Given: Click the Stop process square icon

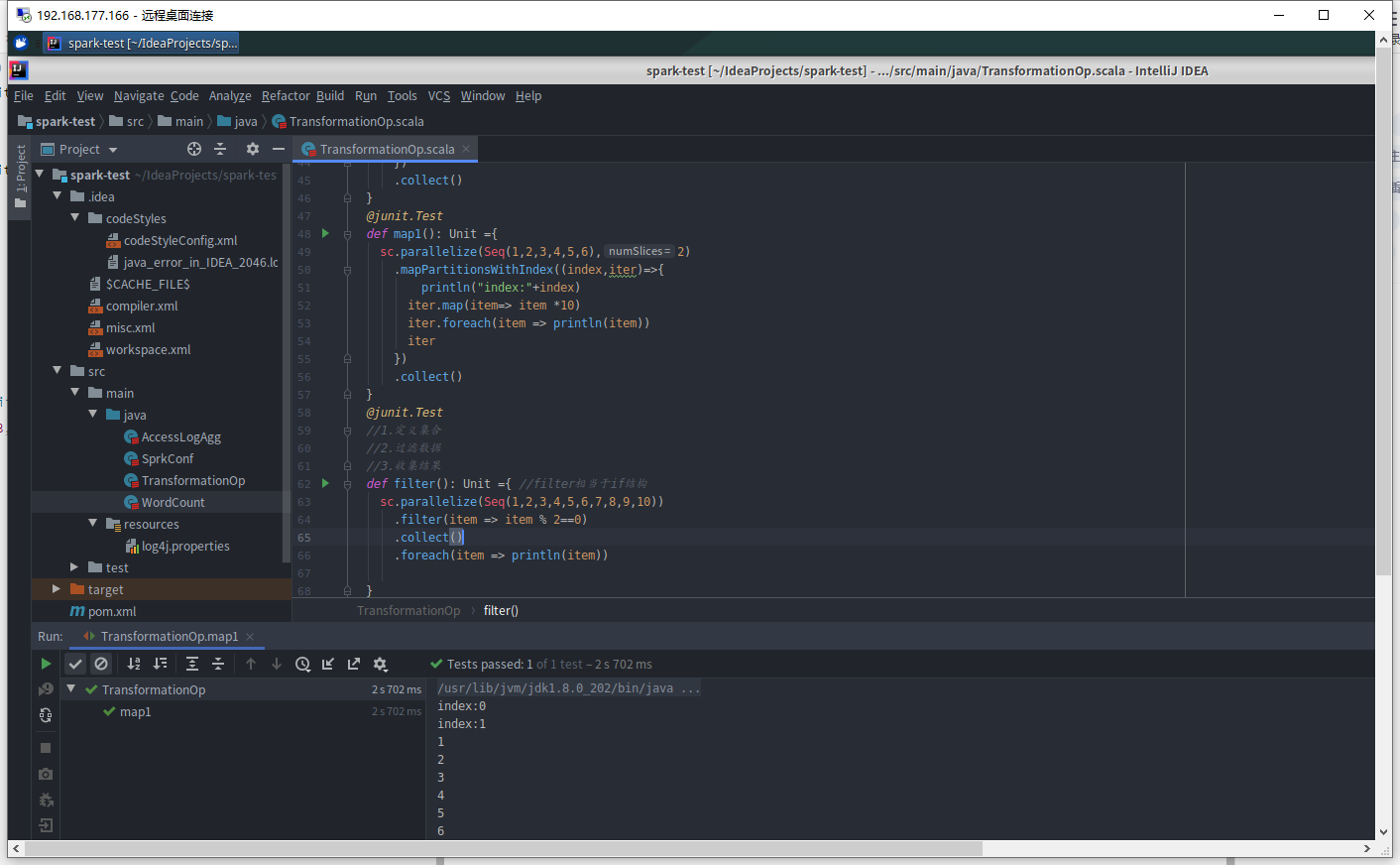Looking at the screenshot, I should point(46,748).
